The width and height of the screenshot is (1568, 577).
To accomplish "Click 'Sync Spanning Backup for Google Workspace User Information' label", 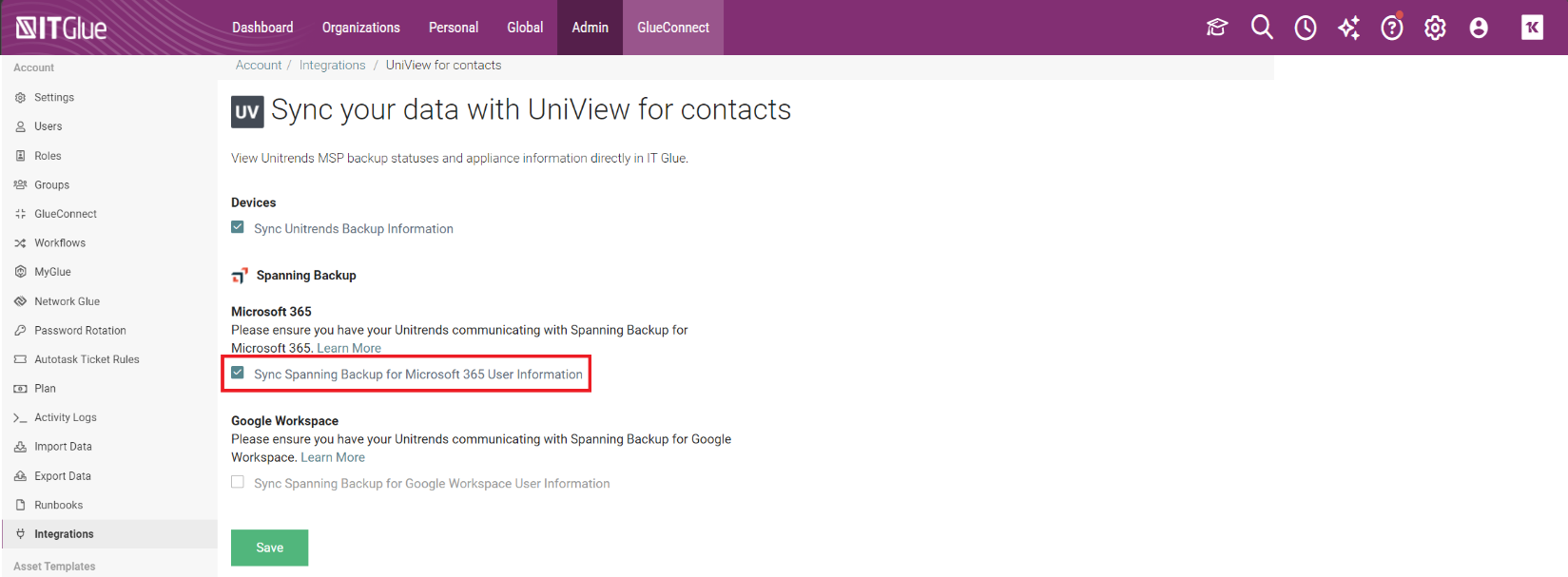I will coord(432,484).
